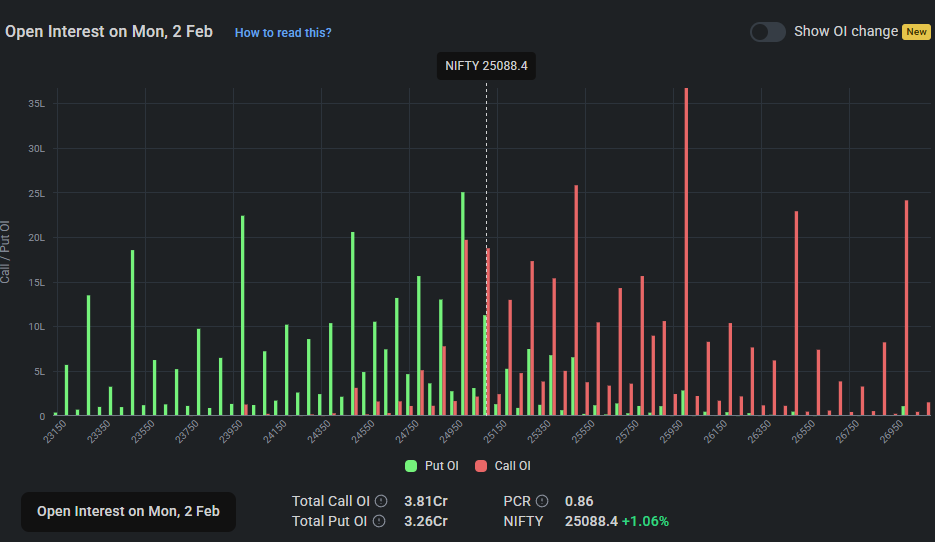Click the green +1.06% NIFTY change value
The image size is (935, 542).
(645, 521)
